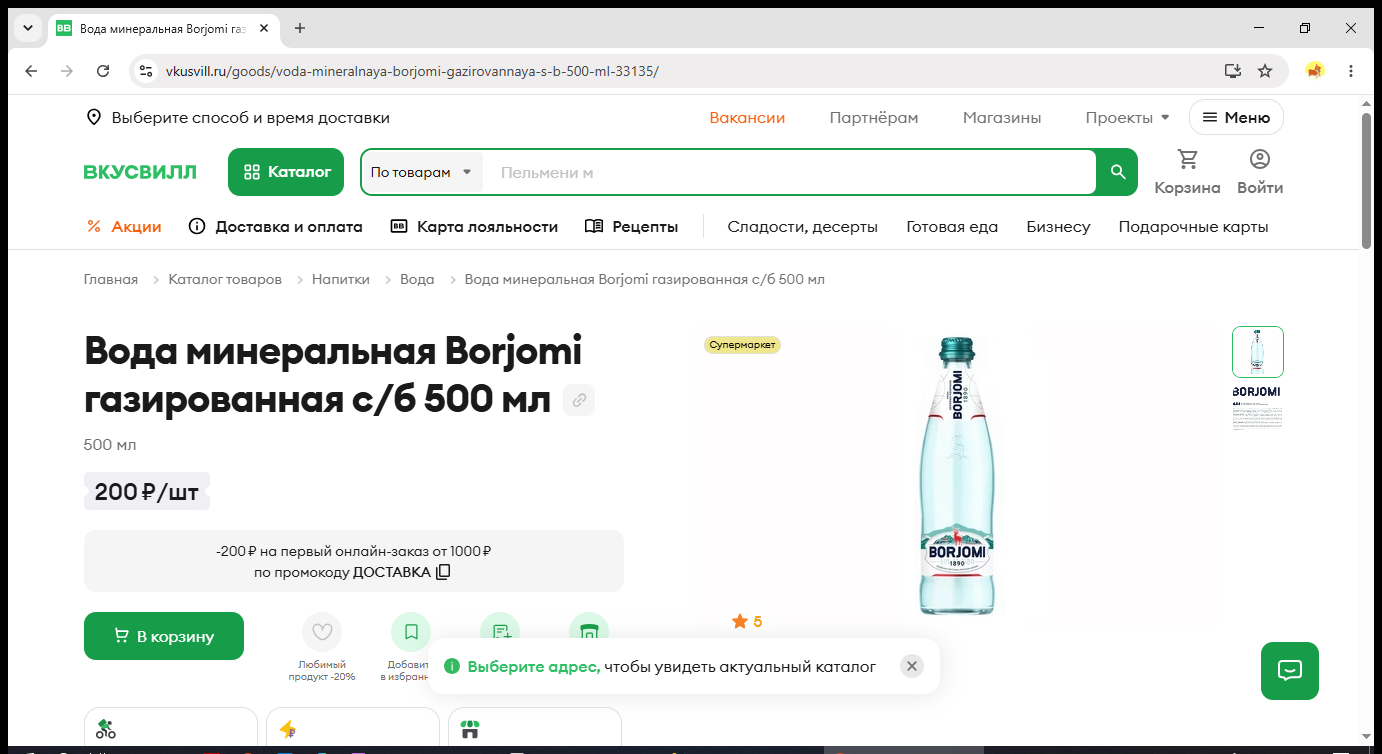Click the bicycle courier delivery icon
The image size is (1382, 754).
tap(106, 728)
